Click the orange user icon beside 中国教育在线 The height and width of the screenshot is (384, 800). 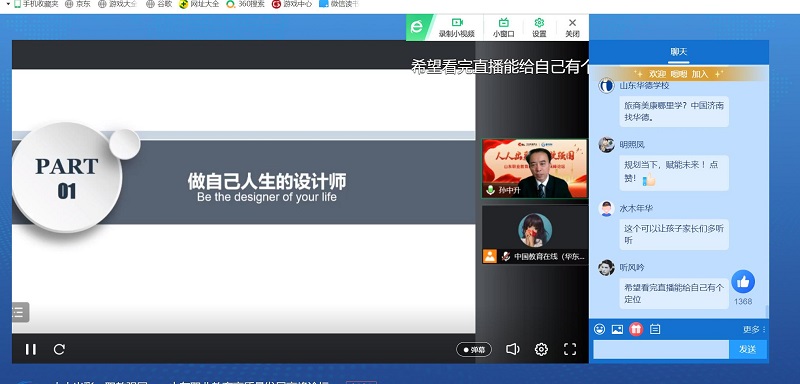(x=490, y=256)
